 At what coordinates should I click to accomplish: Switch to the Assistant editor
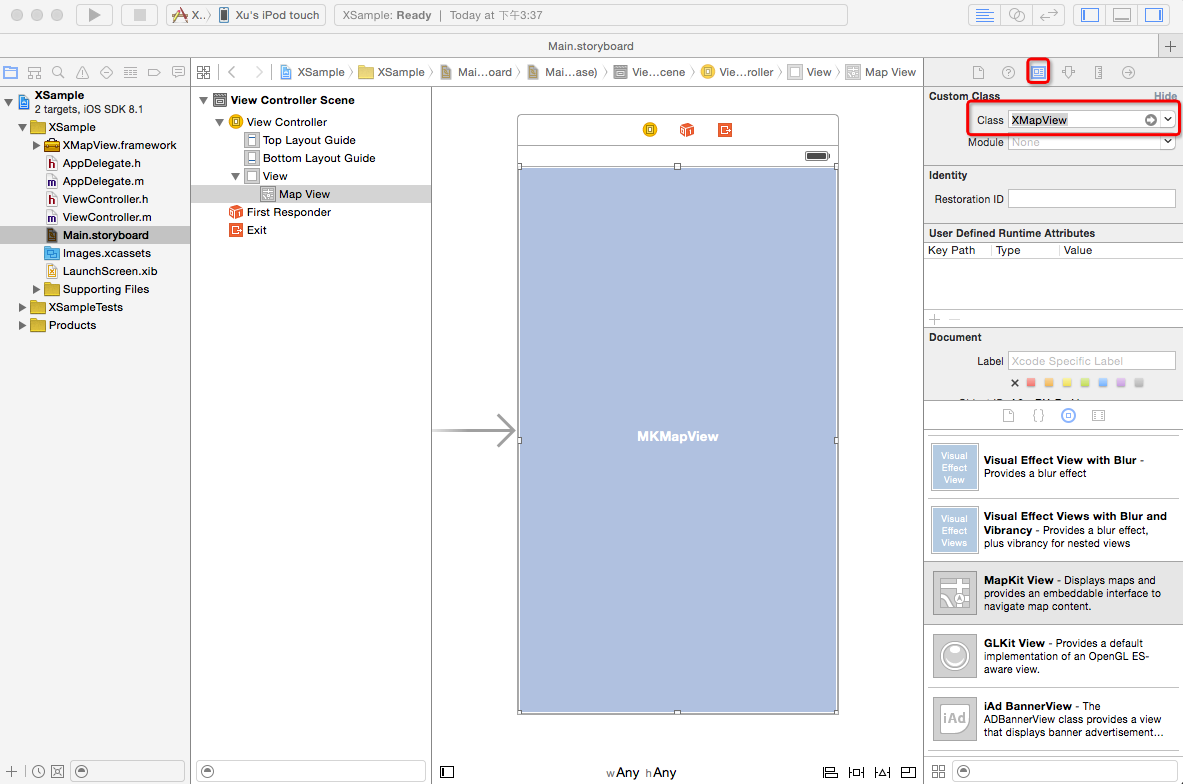click(x=1017, y=15)
